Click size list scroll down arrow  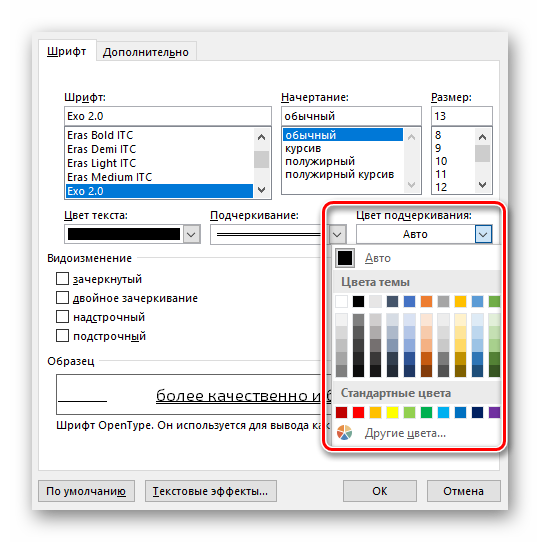[482, 185]
